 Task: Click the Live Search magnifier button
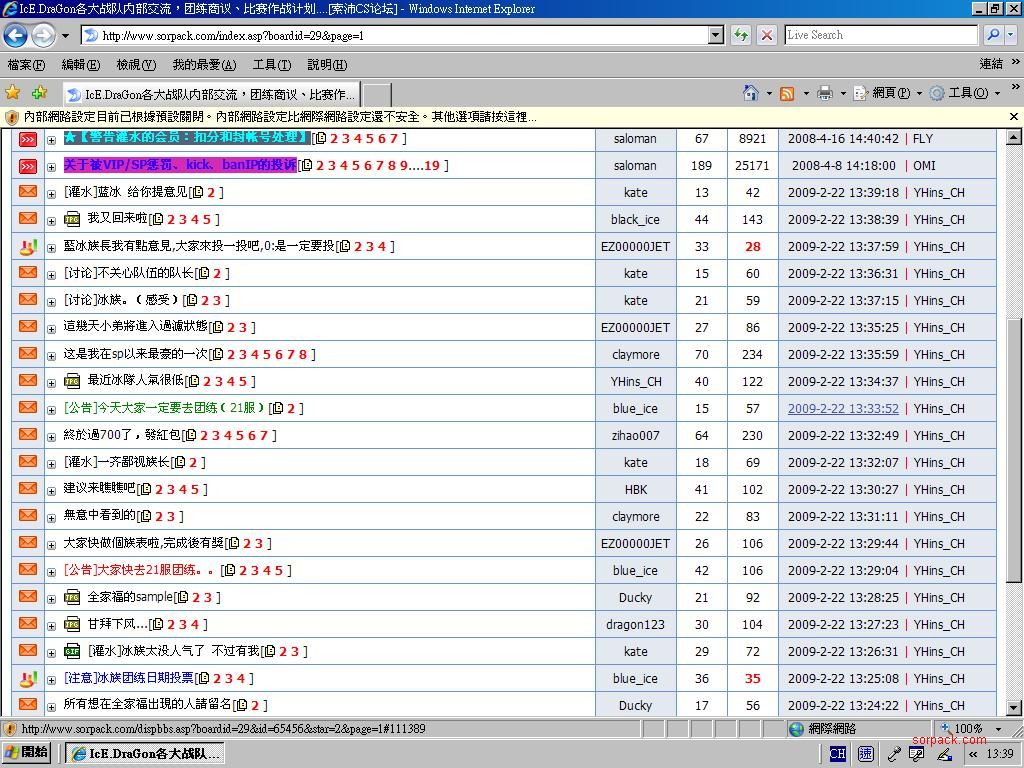click(993, 35)
